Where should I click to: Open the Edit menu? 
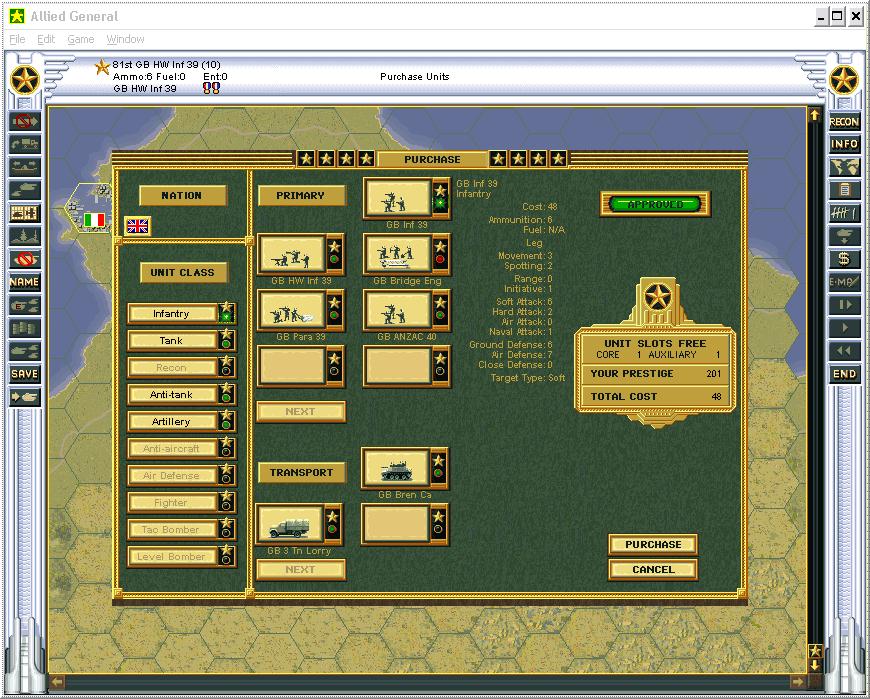point(46,39)
